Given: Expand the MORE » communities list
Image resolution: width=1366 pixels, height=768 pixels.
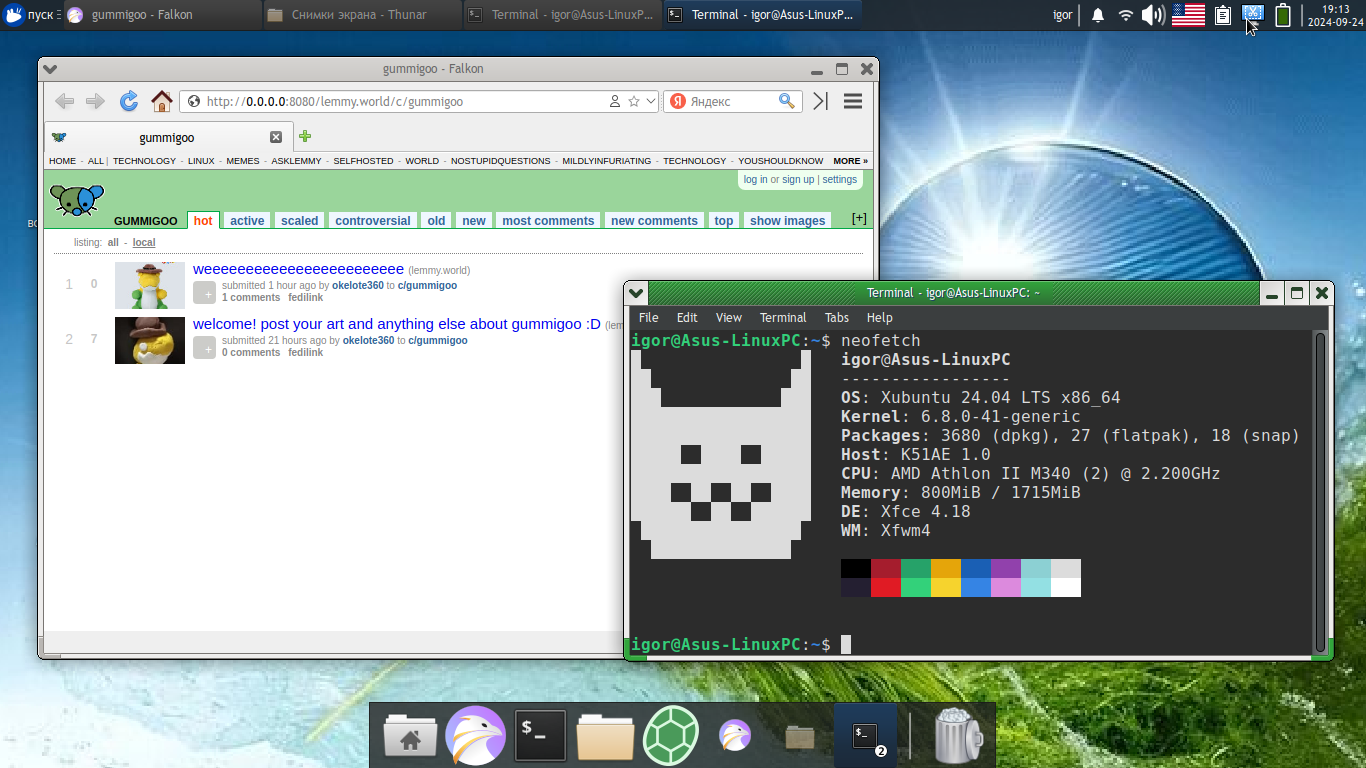Looking at the screenshot, I should [x=850, y=161].
